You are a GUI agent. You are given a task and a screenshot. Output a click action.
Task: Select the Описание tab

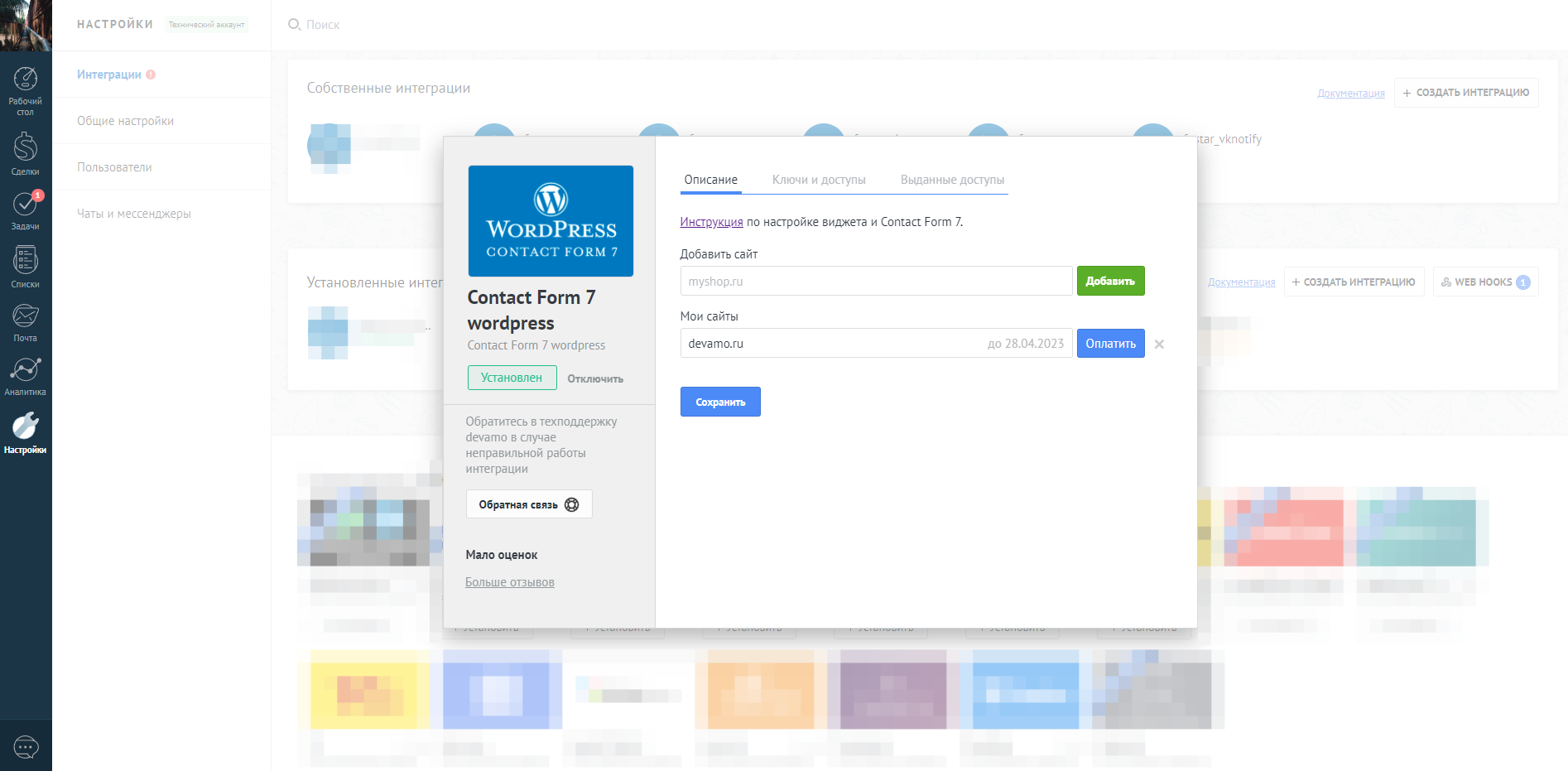click(710, 180)
